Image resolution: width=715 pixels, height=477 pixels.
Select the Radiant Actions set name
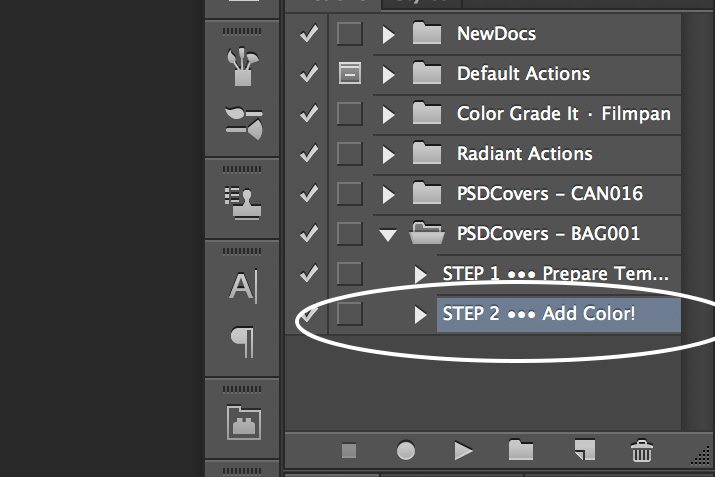[x=524, y=154]
